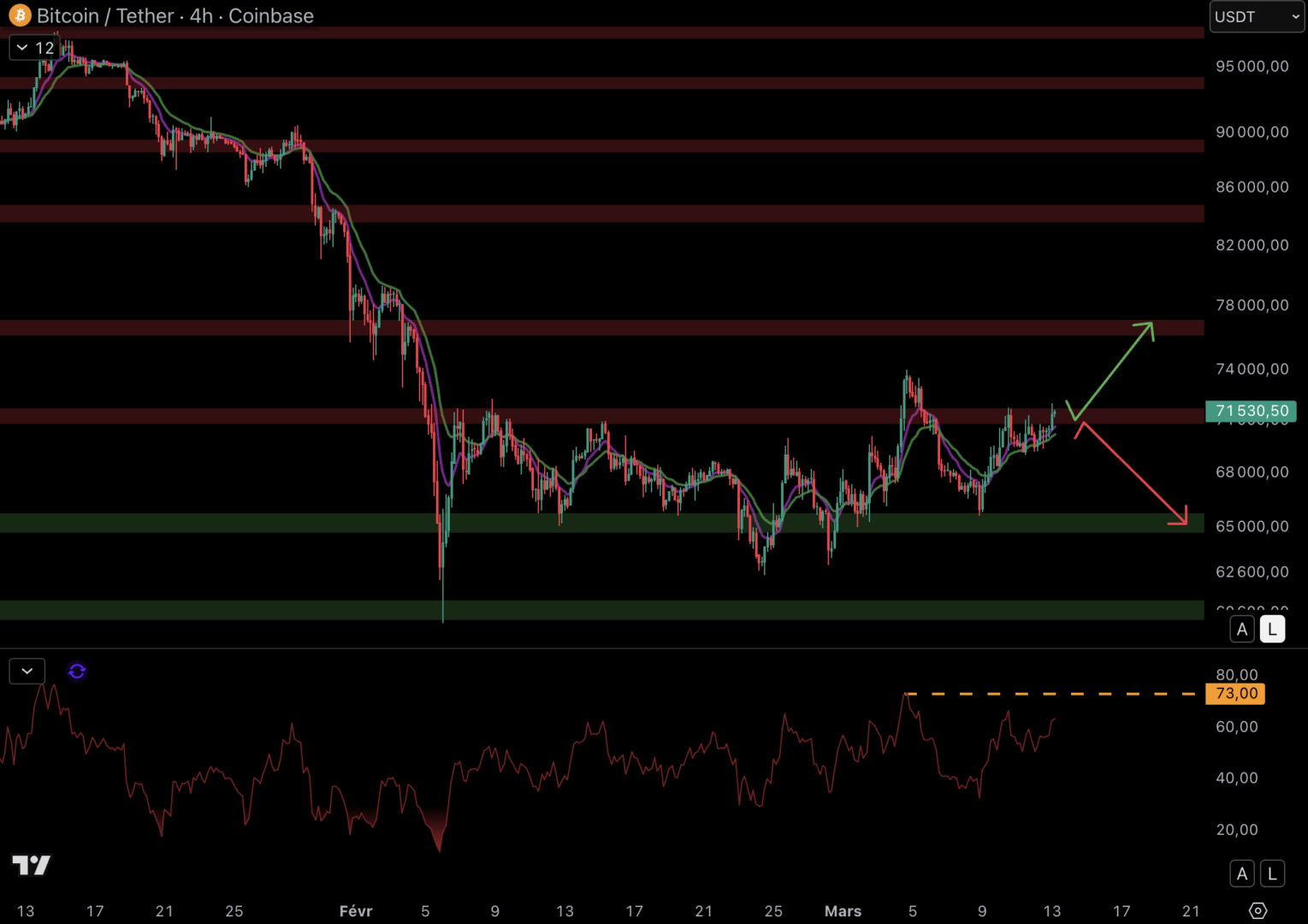The height and width of the screenshot is (924, 1308).
Task: Open chart settings gear on time axis
Action: [1258, 910]
